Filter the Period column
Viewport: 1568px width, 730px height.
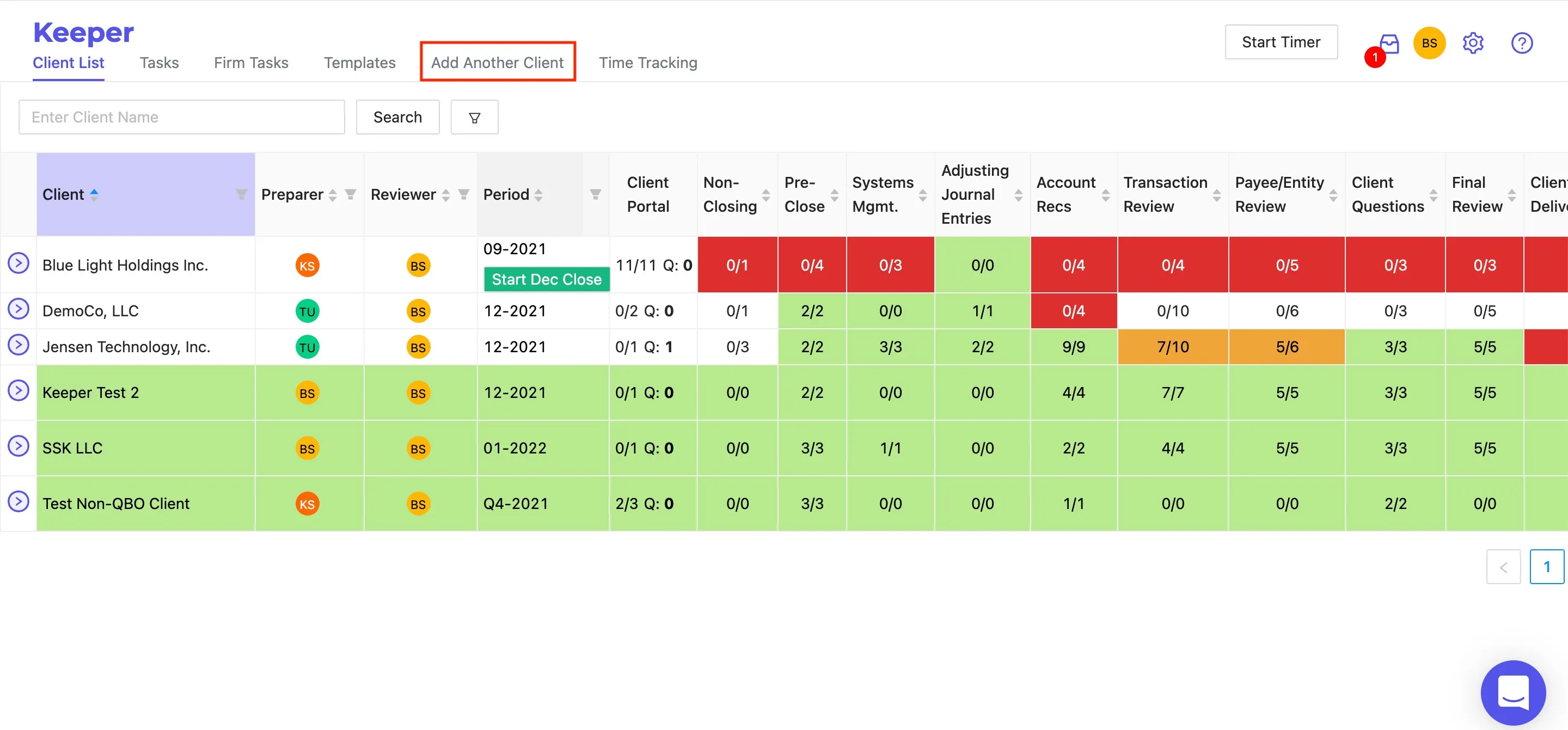595,194
